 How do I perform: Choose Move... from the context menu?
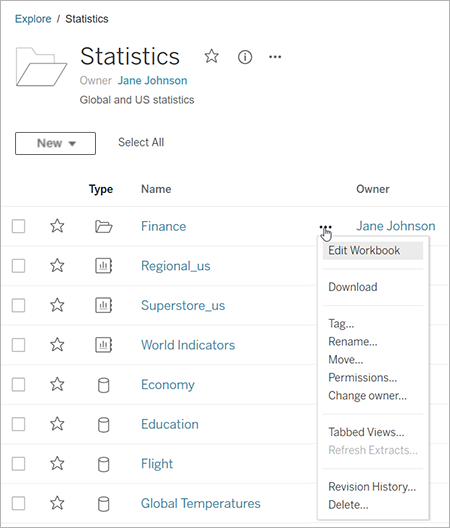(346, 360)
